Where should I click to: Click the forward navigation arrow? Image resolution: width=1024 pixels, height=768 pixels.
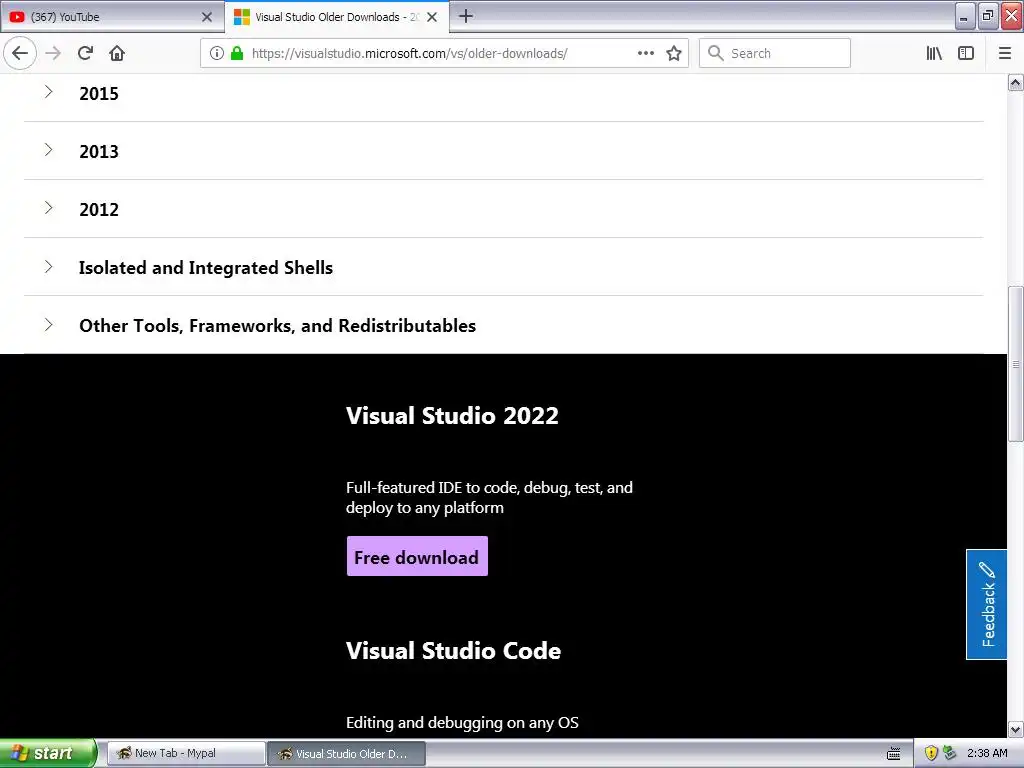tap(53, 53)
